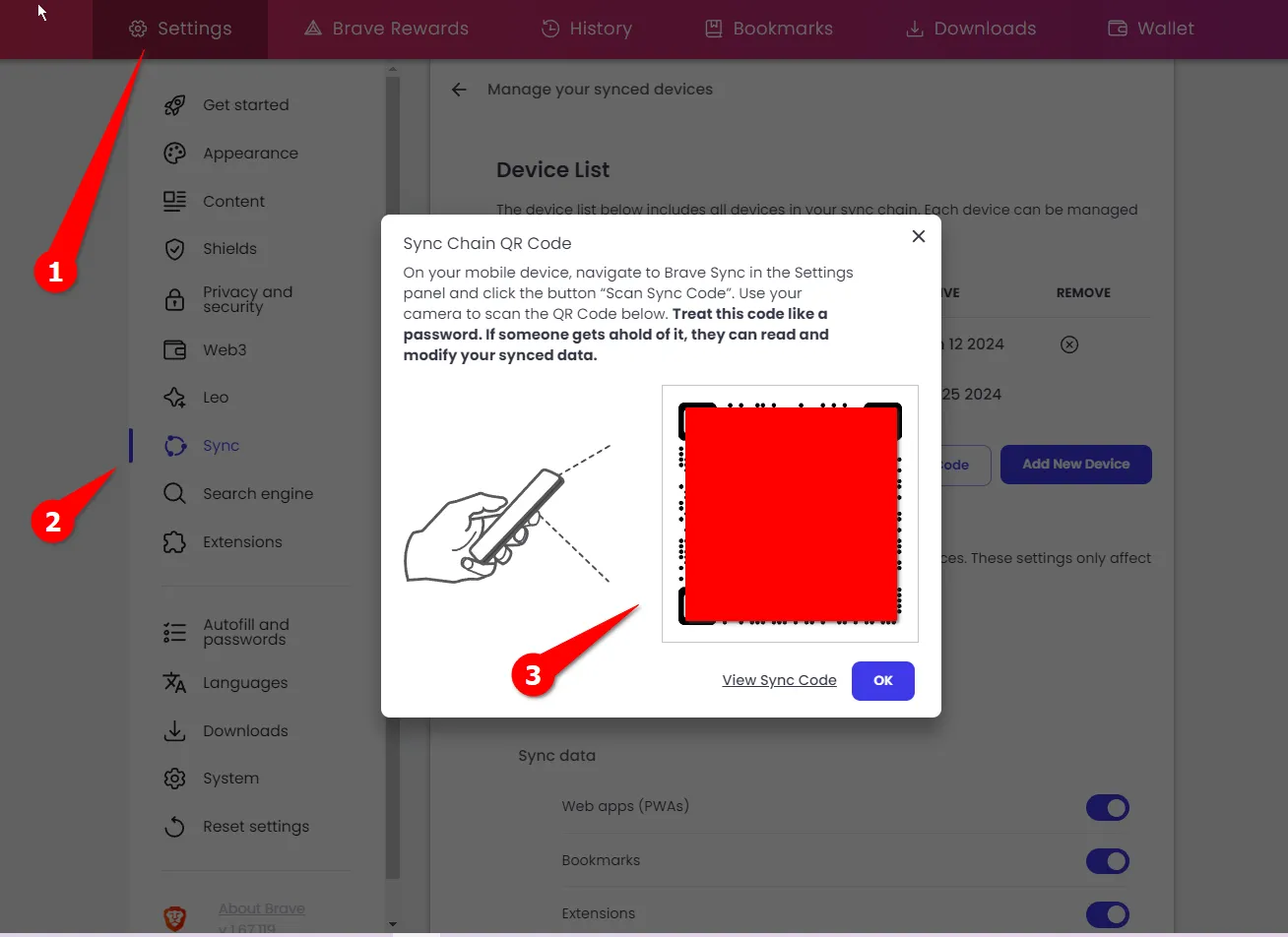Open the About Brave link

pyautogui.click(x=261, y=908)
